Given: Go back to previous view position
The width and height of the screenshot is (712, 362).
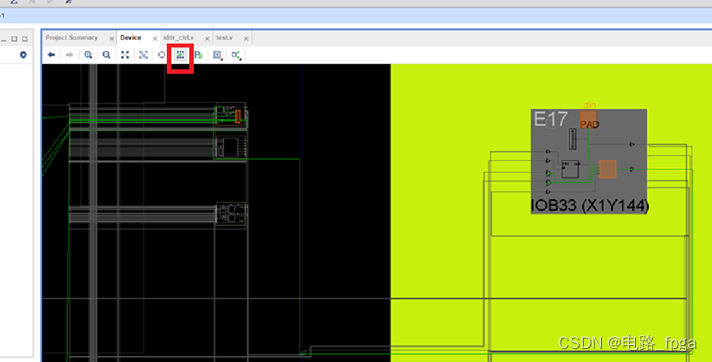Looking at the screenshot, I should [x=51, y=55].
